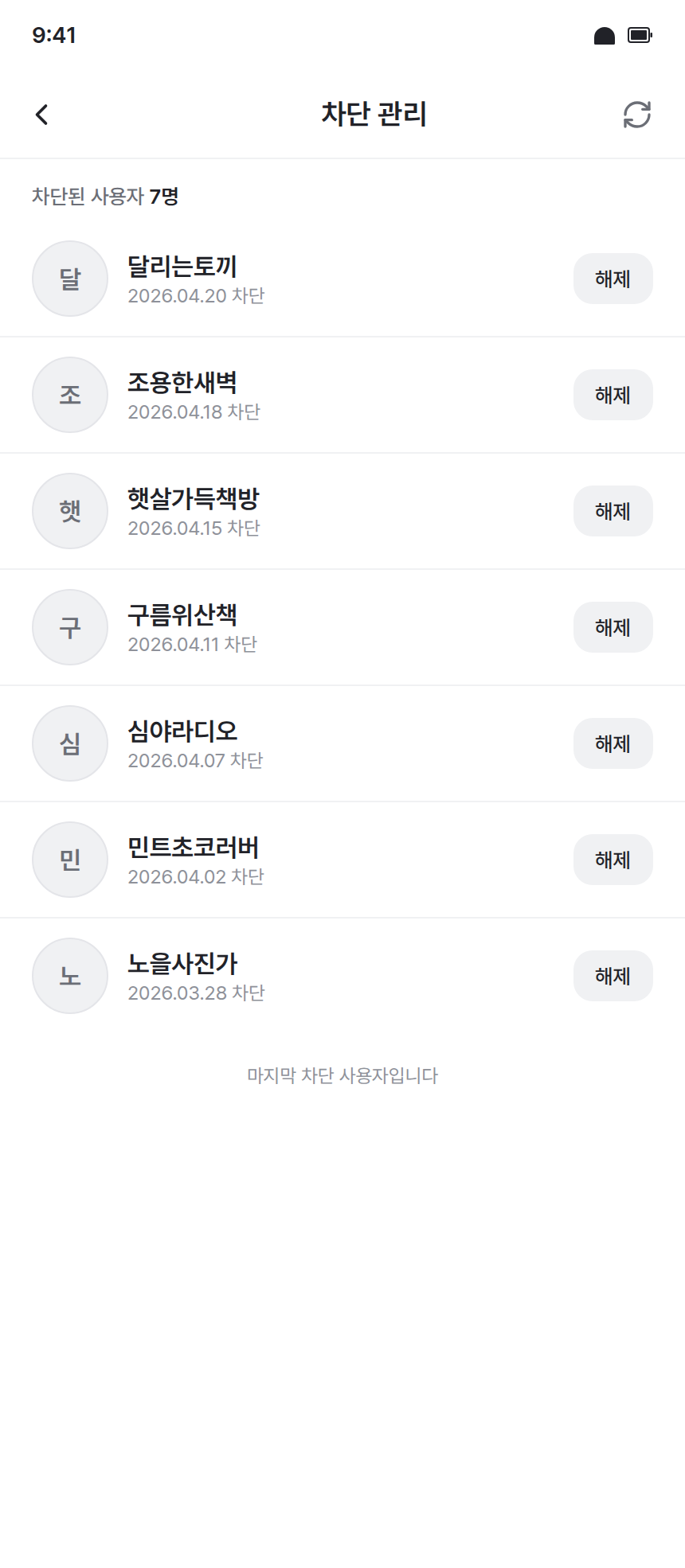Select the 민트초코러버 username text

tap(194, 848)
